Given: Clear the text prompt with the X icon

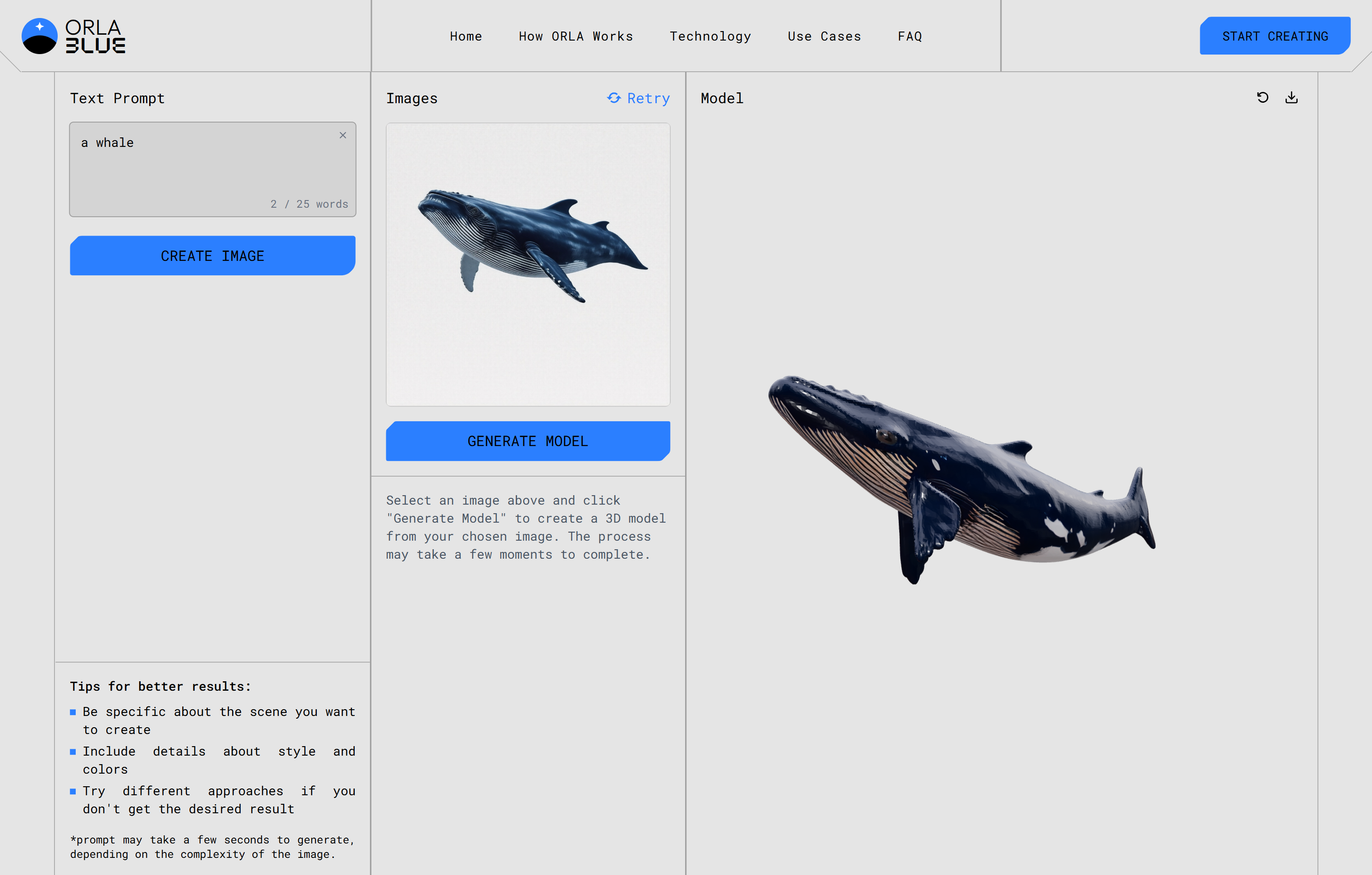Looking at the screenshot, I should (343, 135).
